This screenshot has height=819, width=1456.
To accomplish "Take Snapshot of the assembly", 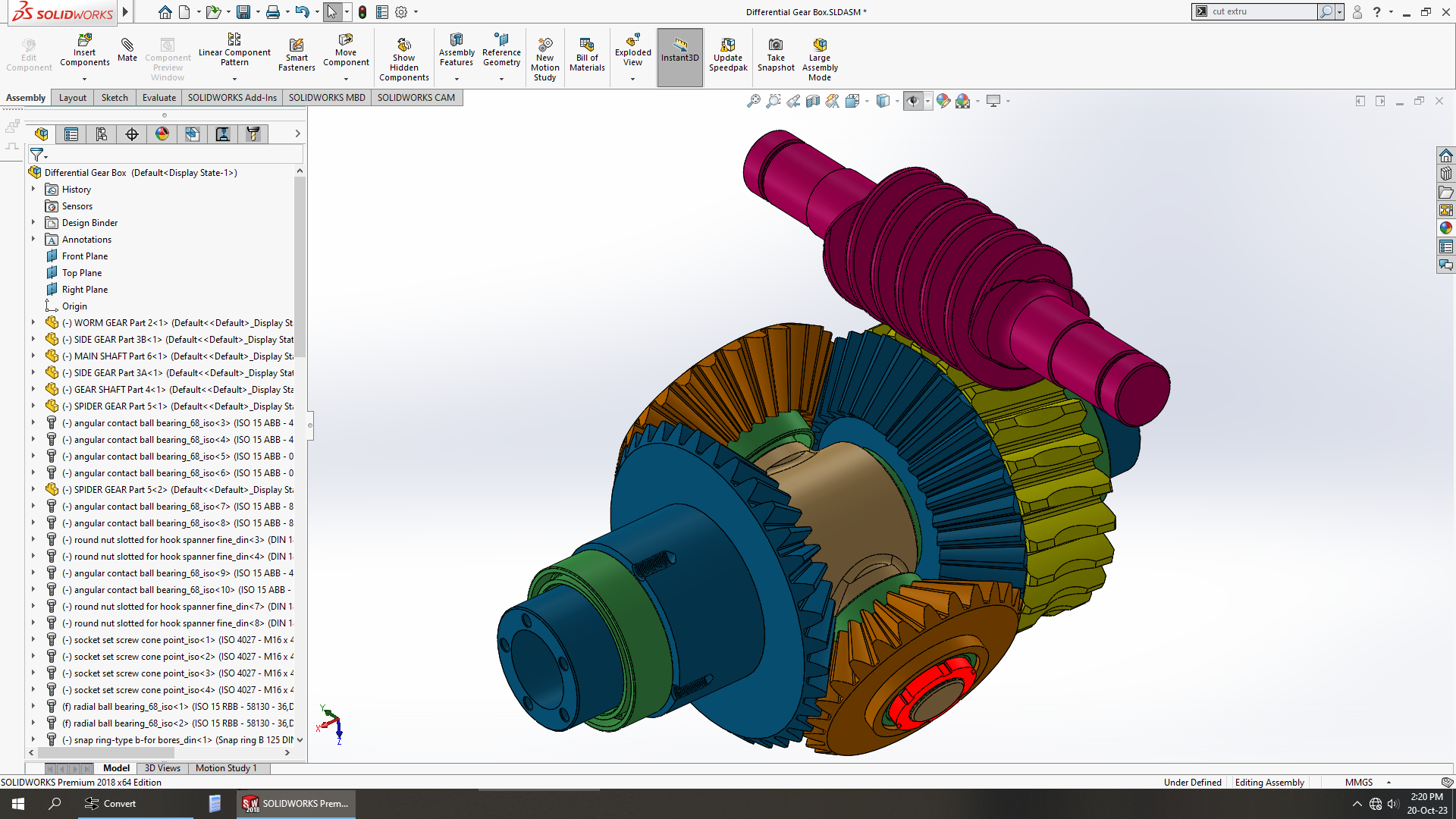I will [x=776, y=55].
